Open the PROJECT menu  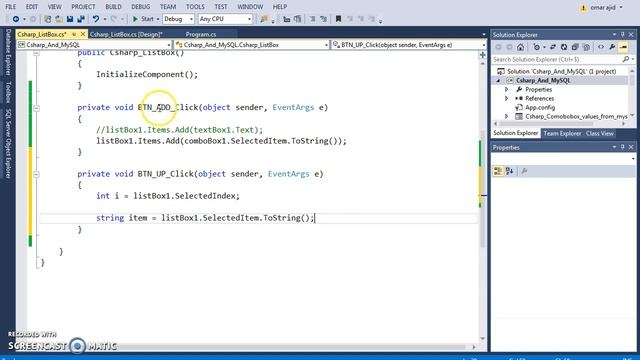click(x=83, y=7)
